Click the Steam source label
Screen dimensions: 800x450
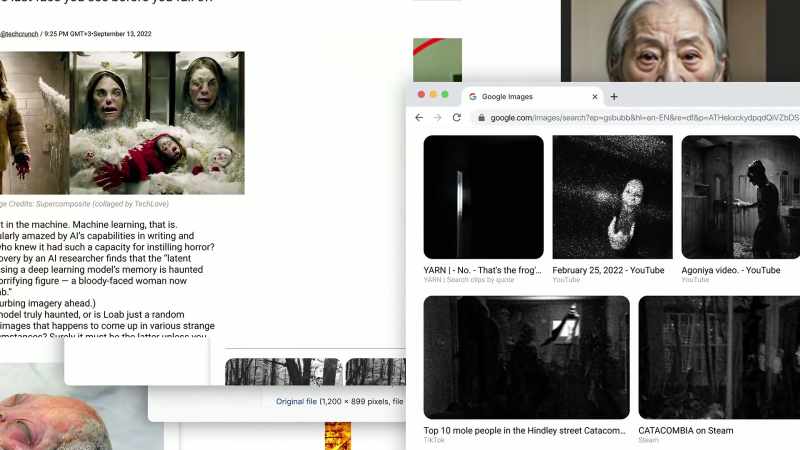[x=648, y=440]
